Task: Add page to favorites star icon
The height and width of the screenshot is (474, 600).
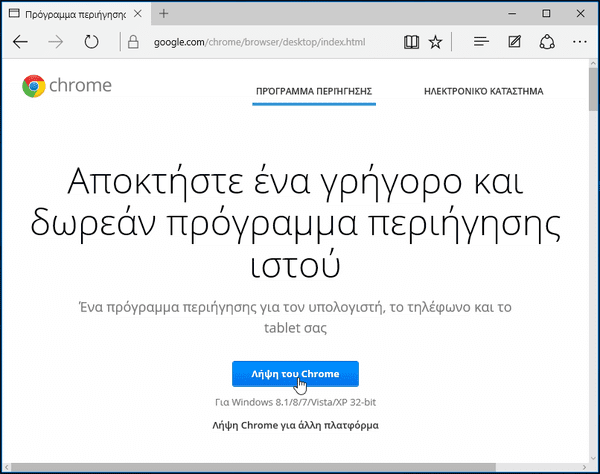Action: [435, 42]
